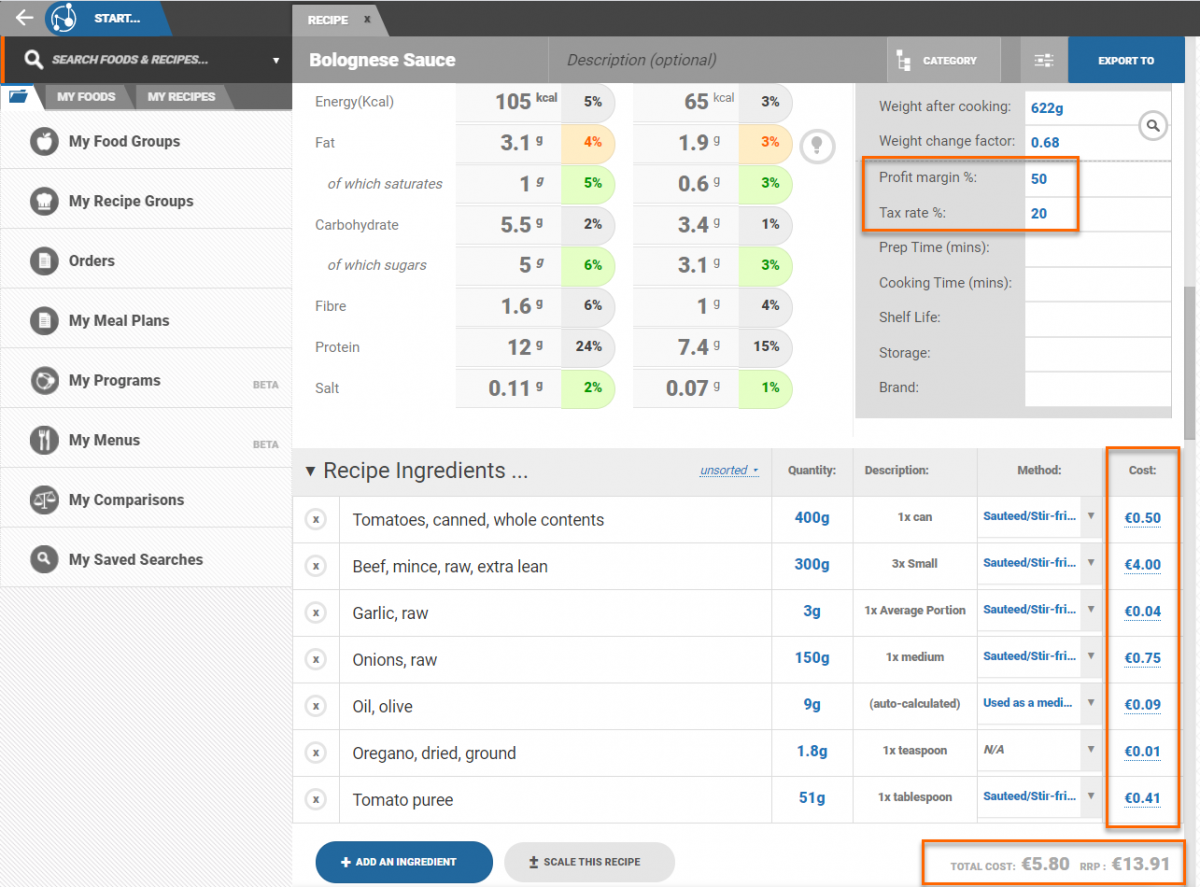This screenshot has width=1200, height=887.
Task: Edit the €4.00 cost for Beef mince
Action: 1142,565
